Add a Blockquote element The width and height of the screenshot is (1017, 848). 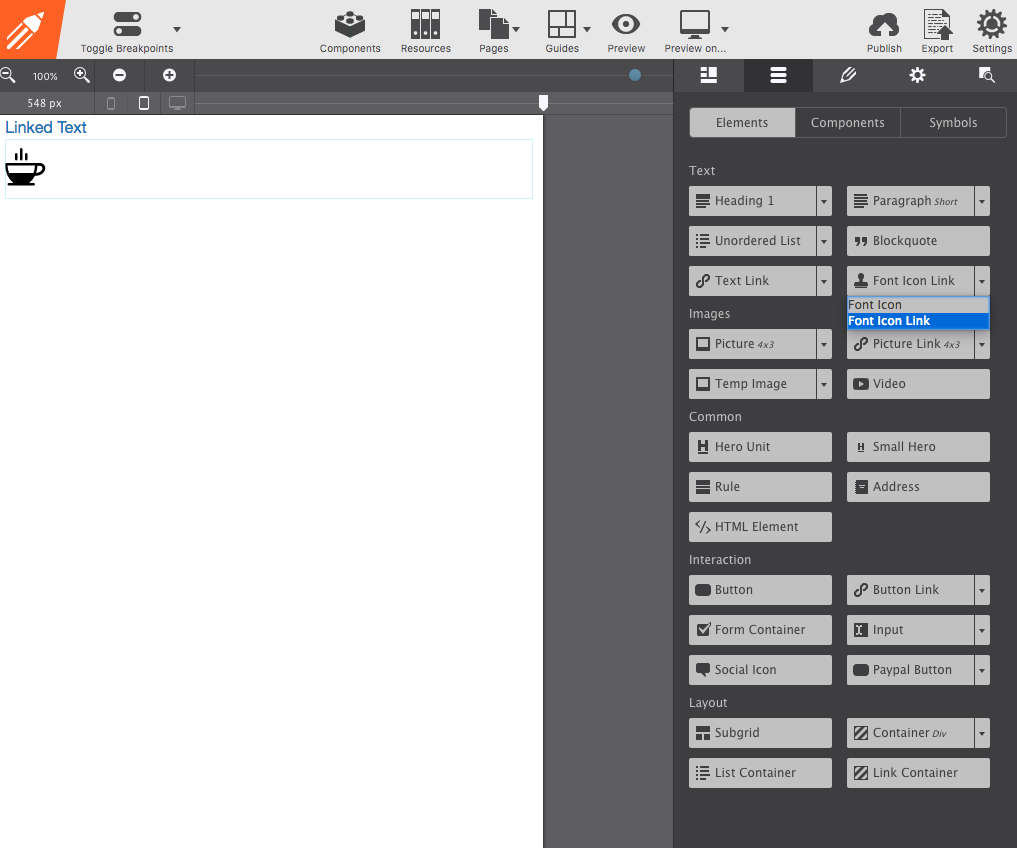pos(918,241)
